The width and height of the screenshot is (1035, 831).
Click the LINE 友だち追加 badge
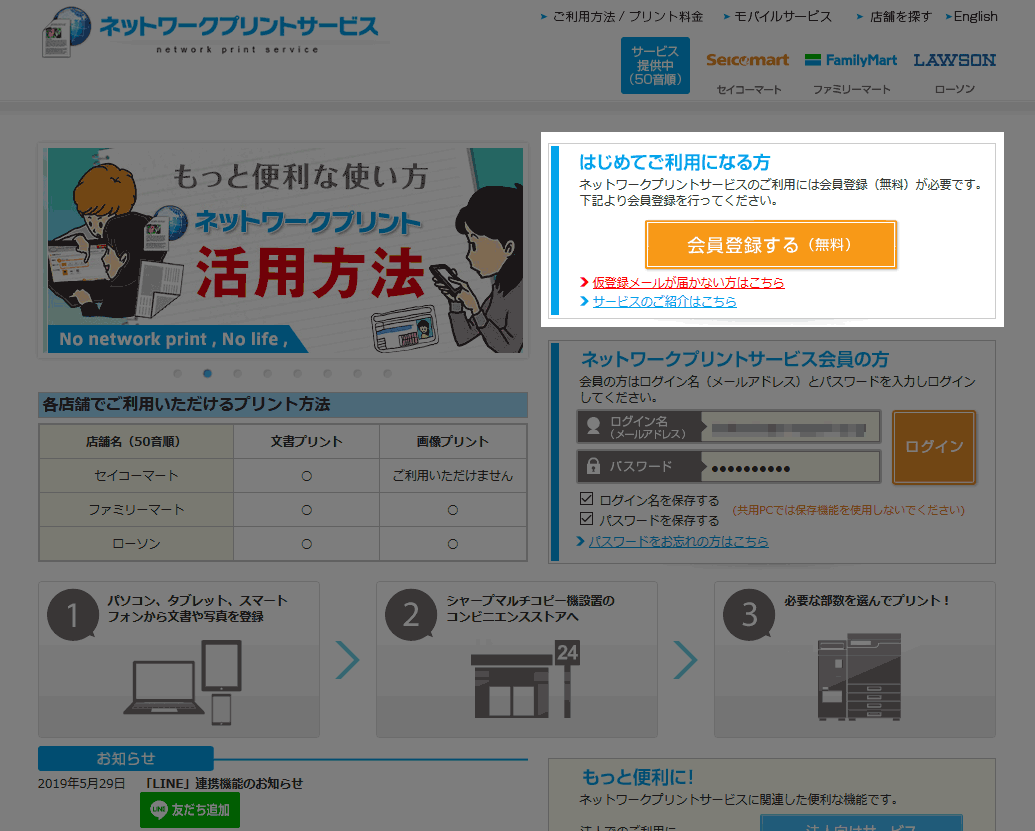190,809
